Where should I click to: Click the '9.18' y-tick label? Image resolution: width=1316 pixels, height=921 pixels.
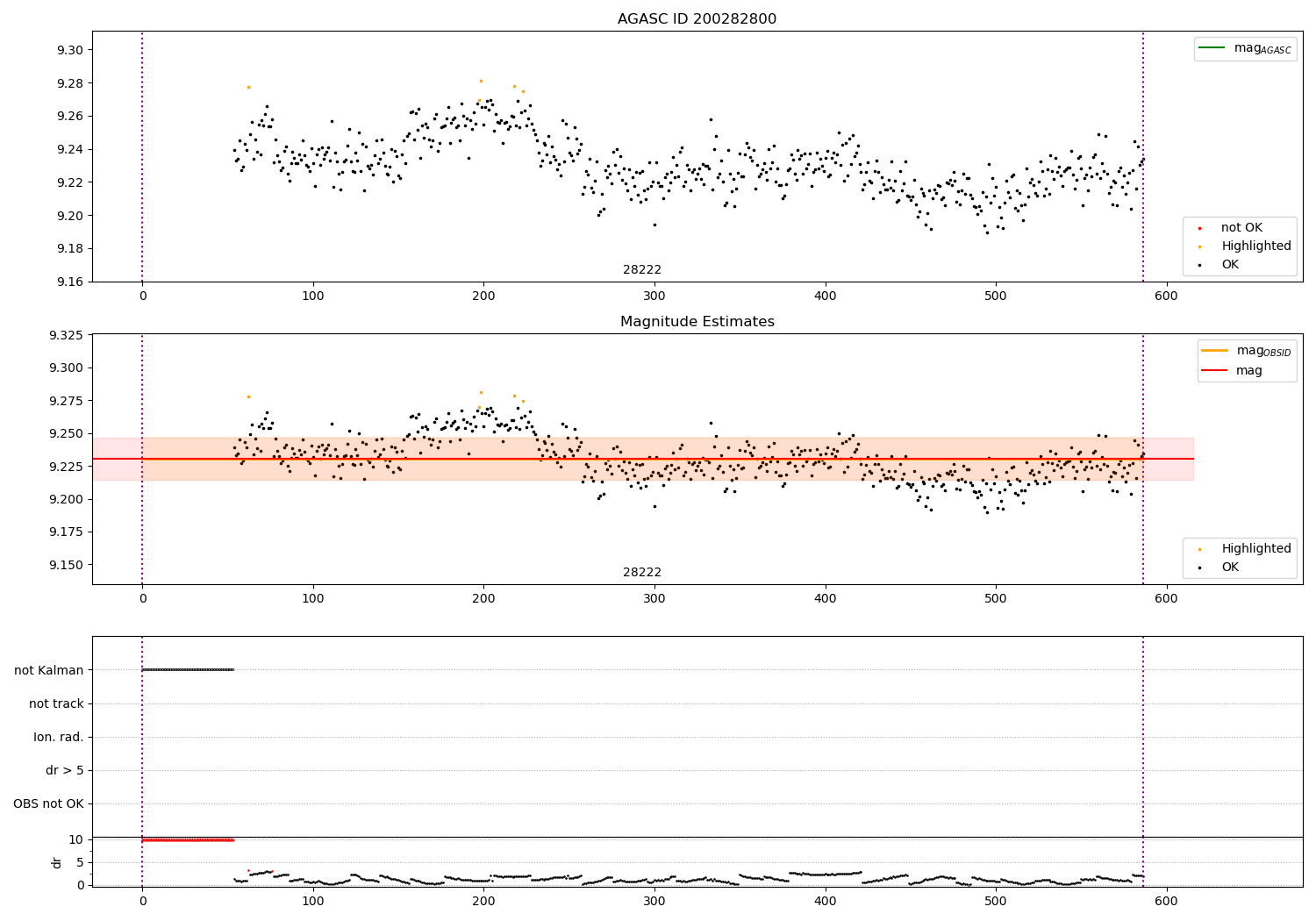coord(70,249)
